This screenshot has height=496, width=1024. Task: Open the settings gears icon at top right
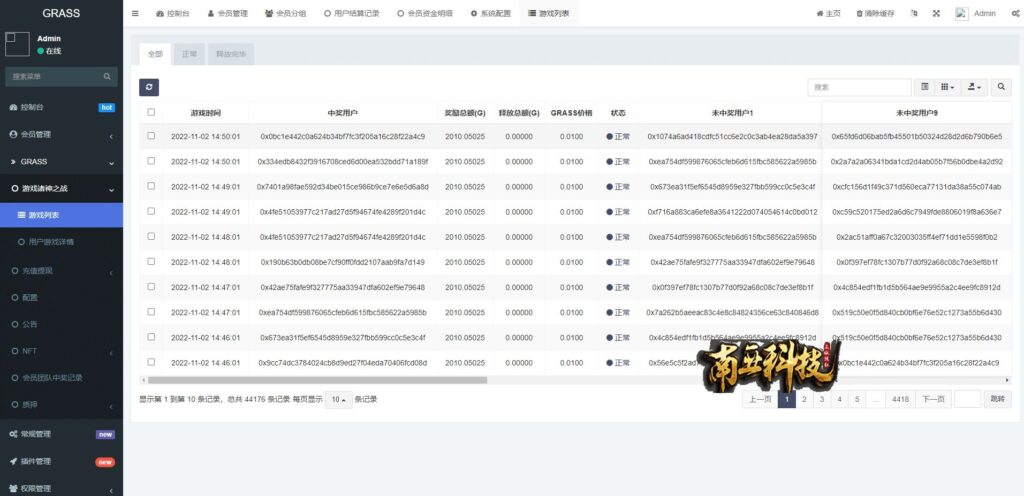tap(1014, 13)
